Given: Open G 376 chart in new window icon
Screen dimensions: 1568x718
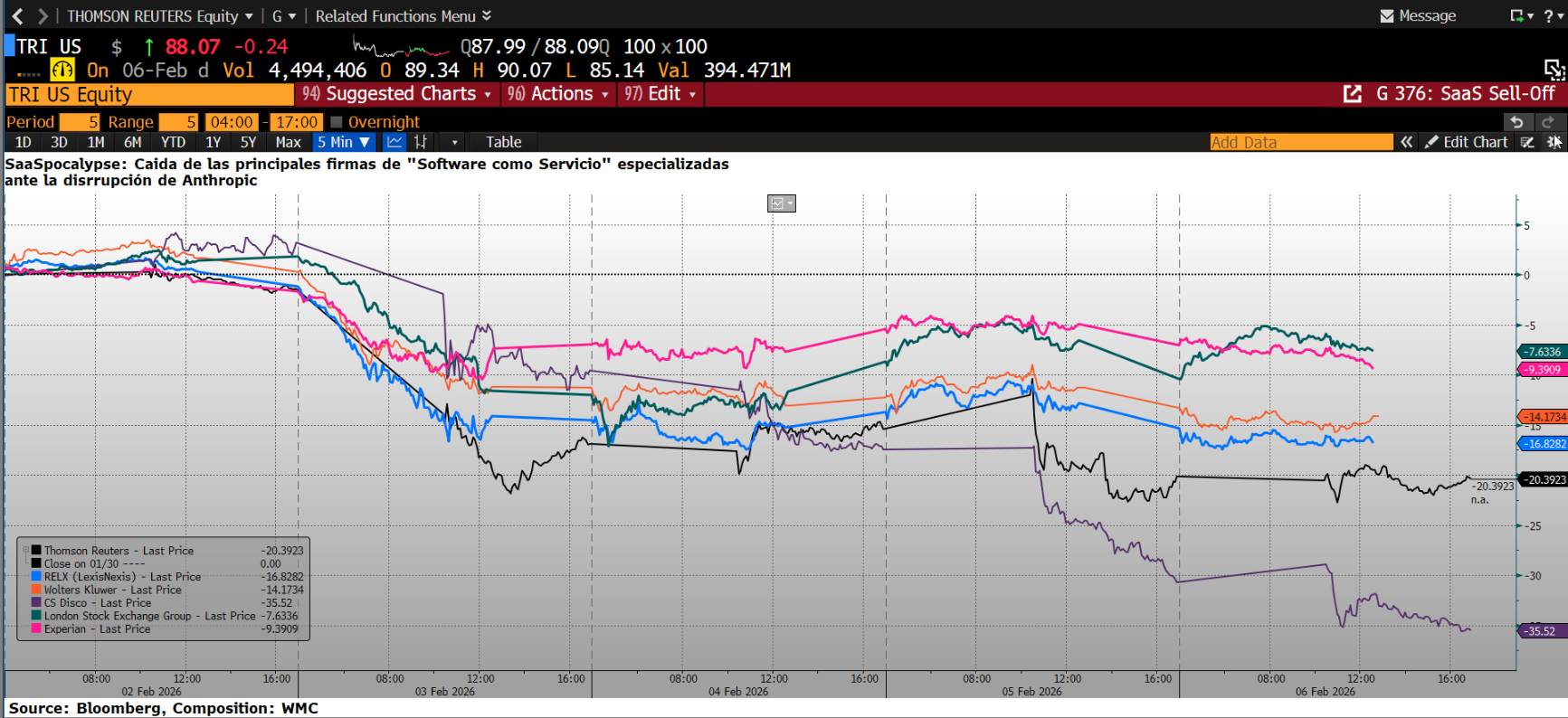Looking at the screenshot, I should pyautogui.click(x=1353, y=94).
